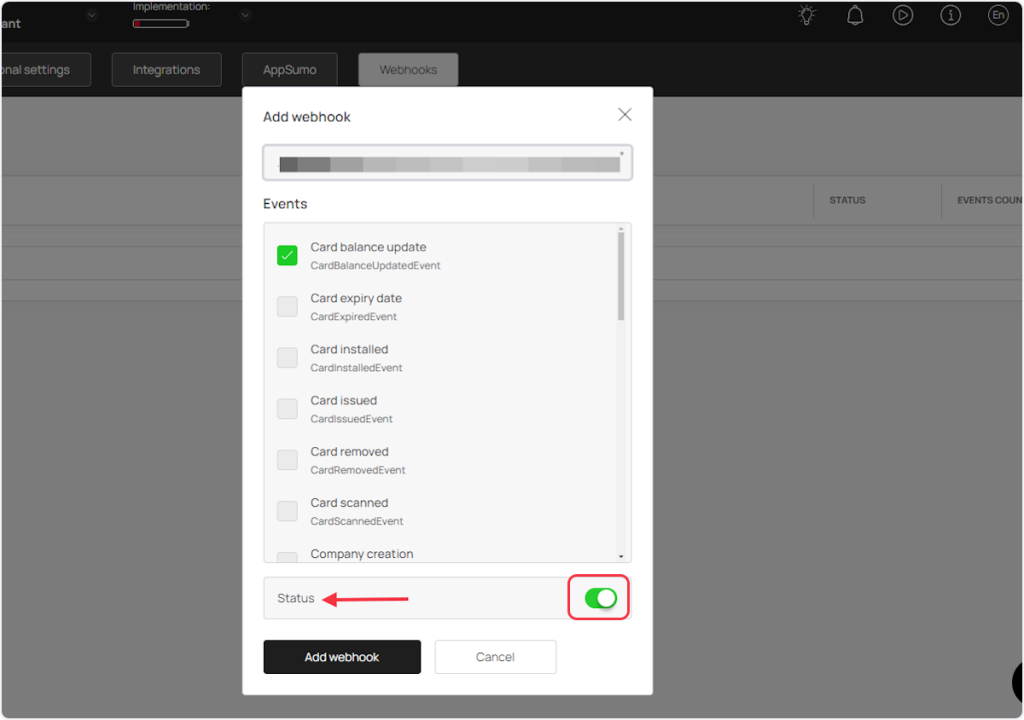
Task: Select the Card issued event checkbox
Action: click(287, 408)
